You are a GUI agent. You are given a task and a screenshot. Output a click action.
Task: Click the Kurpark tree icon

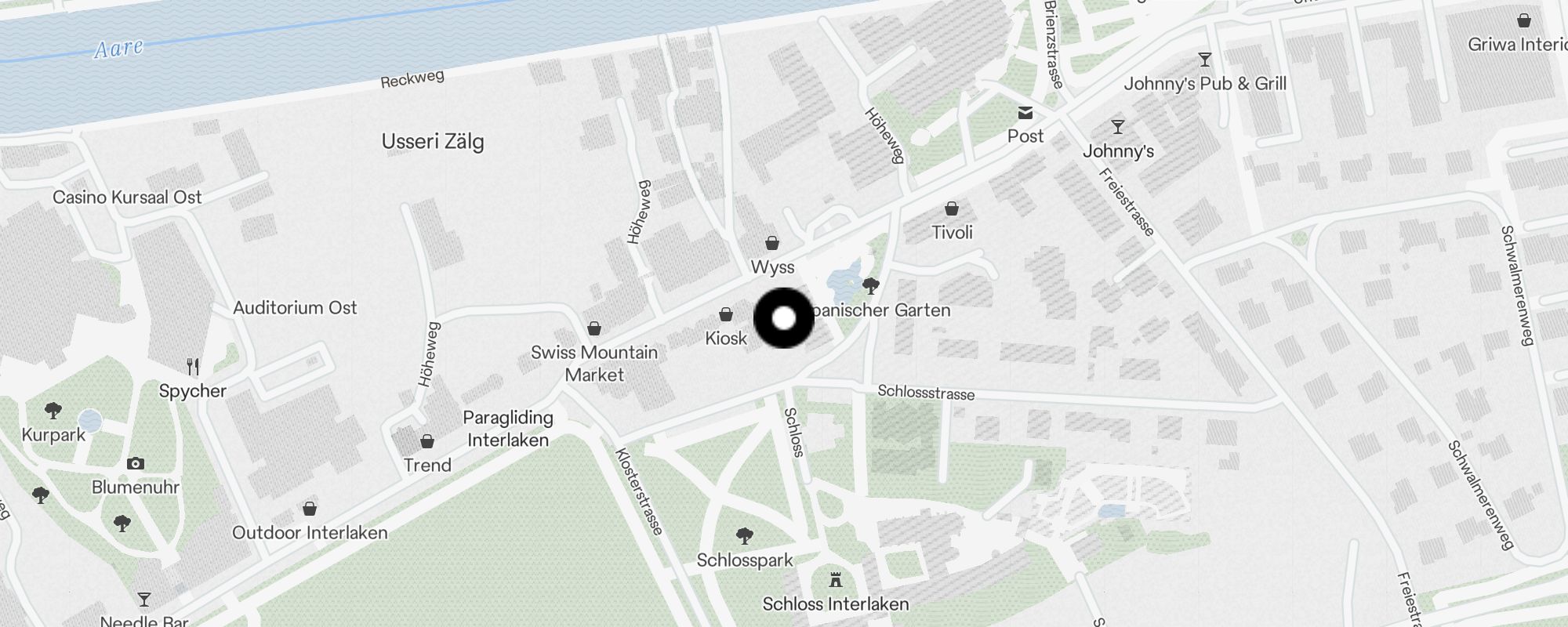point(53,410)
